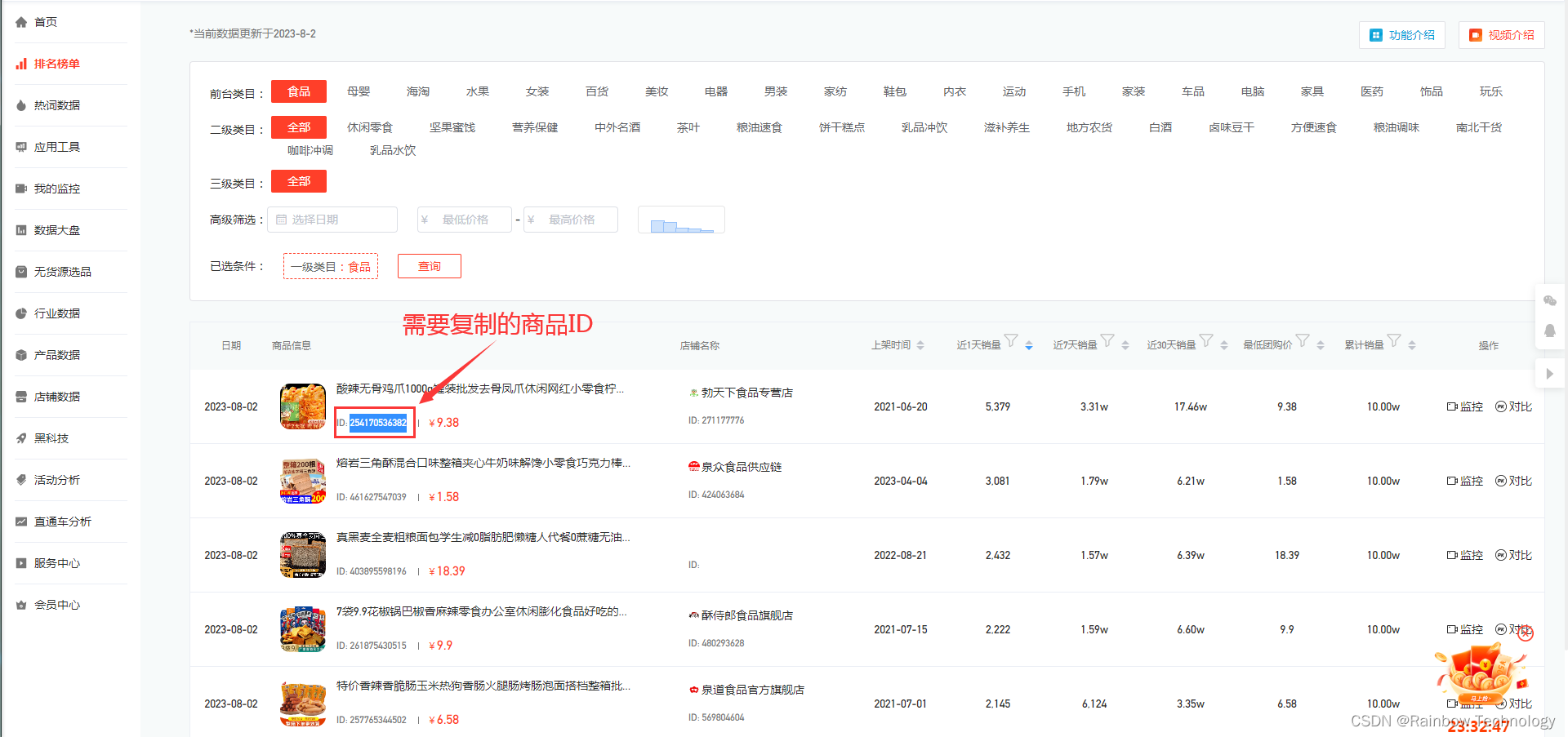Click the WeChat contact floating icon
The height and width of the screenshot is (737, 1568).
pos(1550,300)
